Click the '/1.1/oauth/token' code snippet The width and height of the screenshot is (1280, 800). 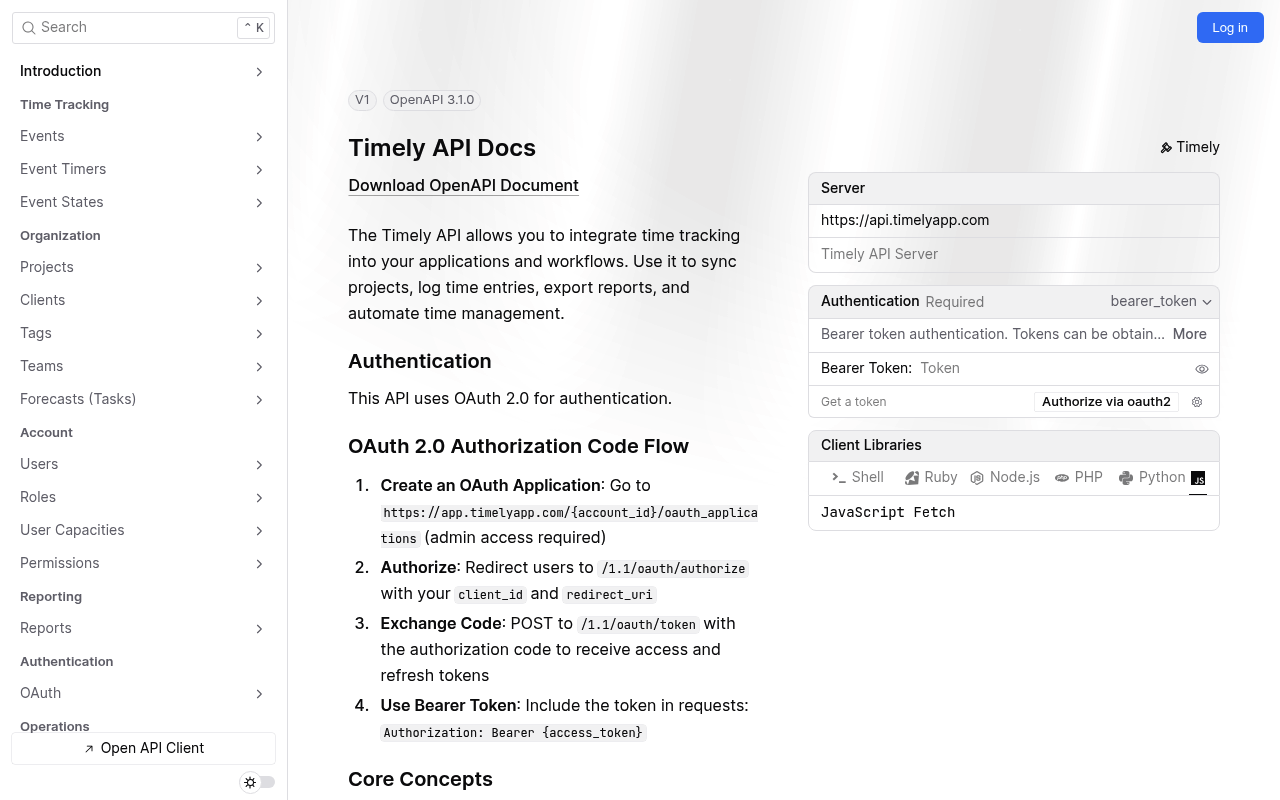pos(638,624)
